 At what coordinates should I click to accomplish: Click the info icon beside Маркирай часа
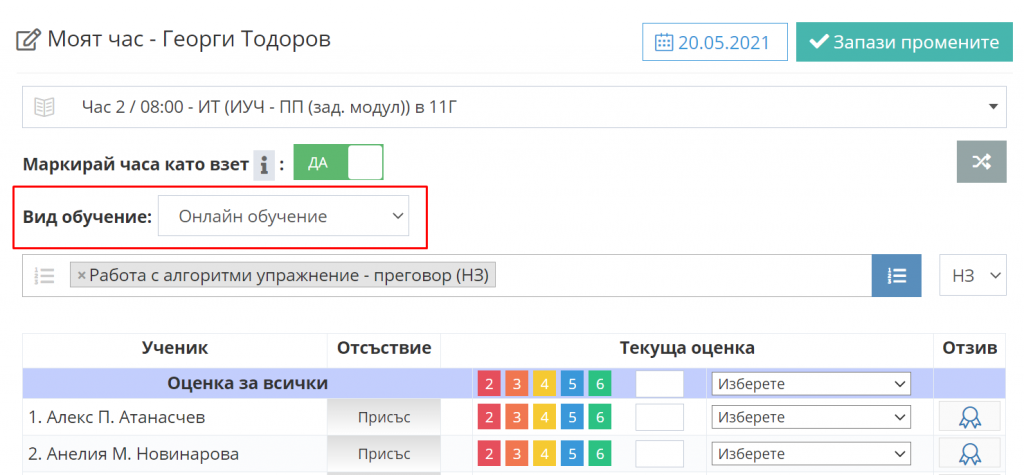263,164
